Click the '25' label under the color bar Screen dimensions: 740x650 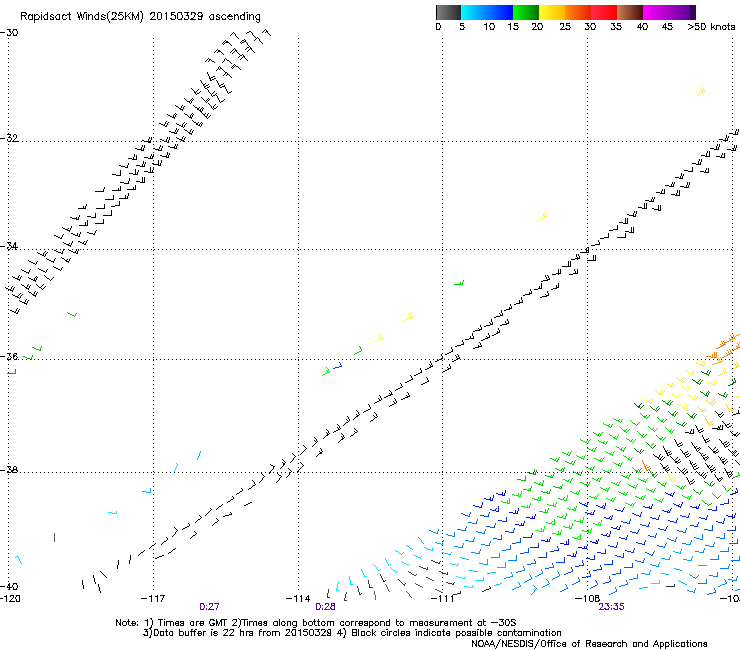click(565, 27)
